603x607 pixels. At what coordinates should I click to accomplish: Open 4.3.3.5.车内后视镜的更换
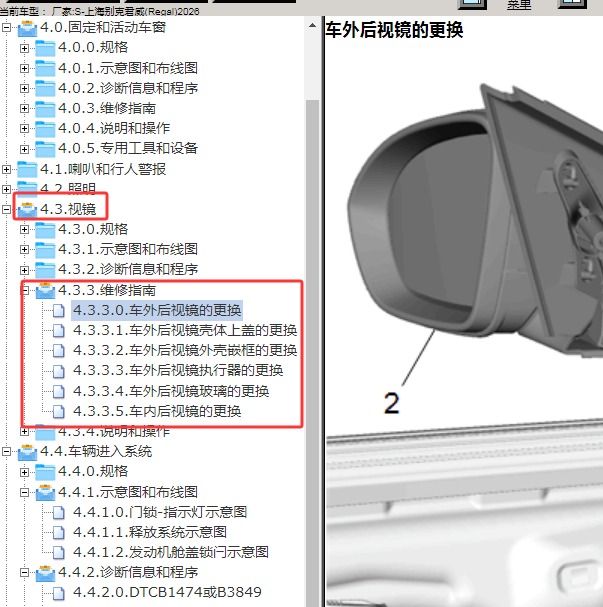[157, 412]
